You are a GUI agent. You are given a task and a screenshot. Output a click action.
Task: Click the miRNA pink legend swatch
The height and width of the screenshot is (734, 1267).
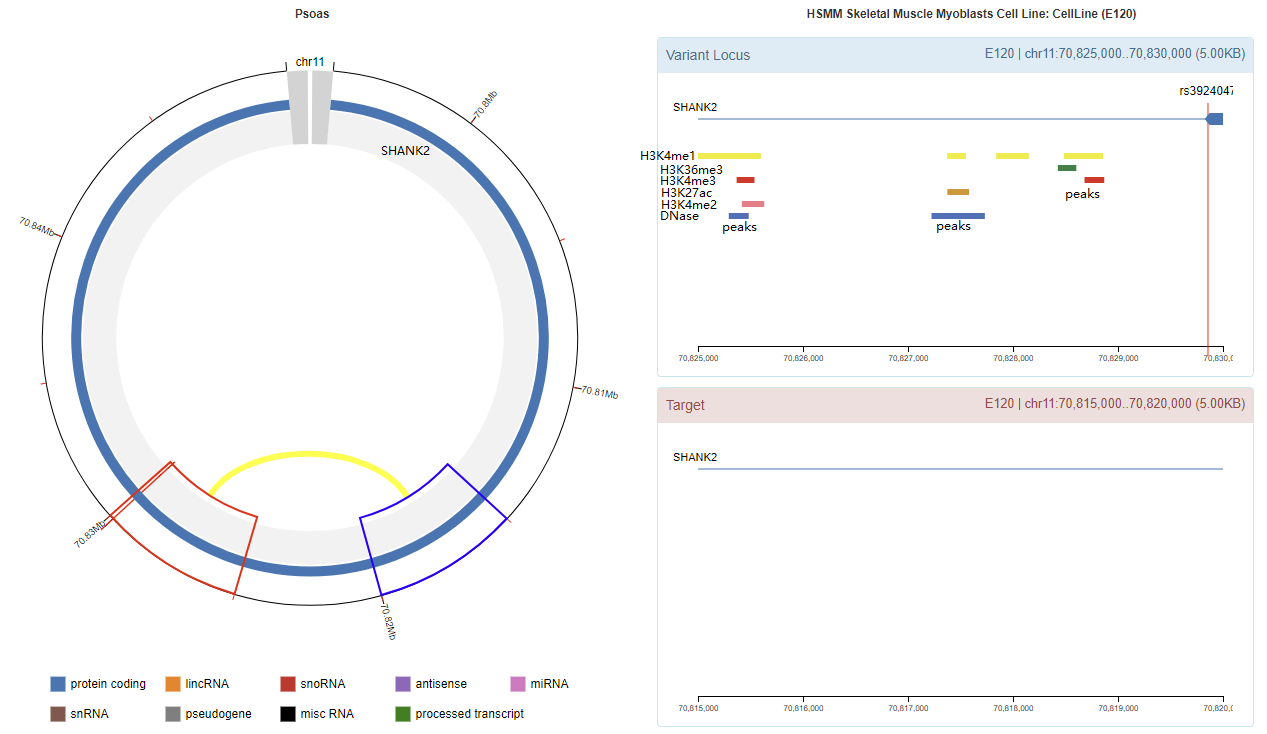pos(518,684)
